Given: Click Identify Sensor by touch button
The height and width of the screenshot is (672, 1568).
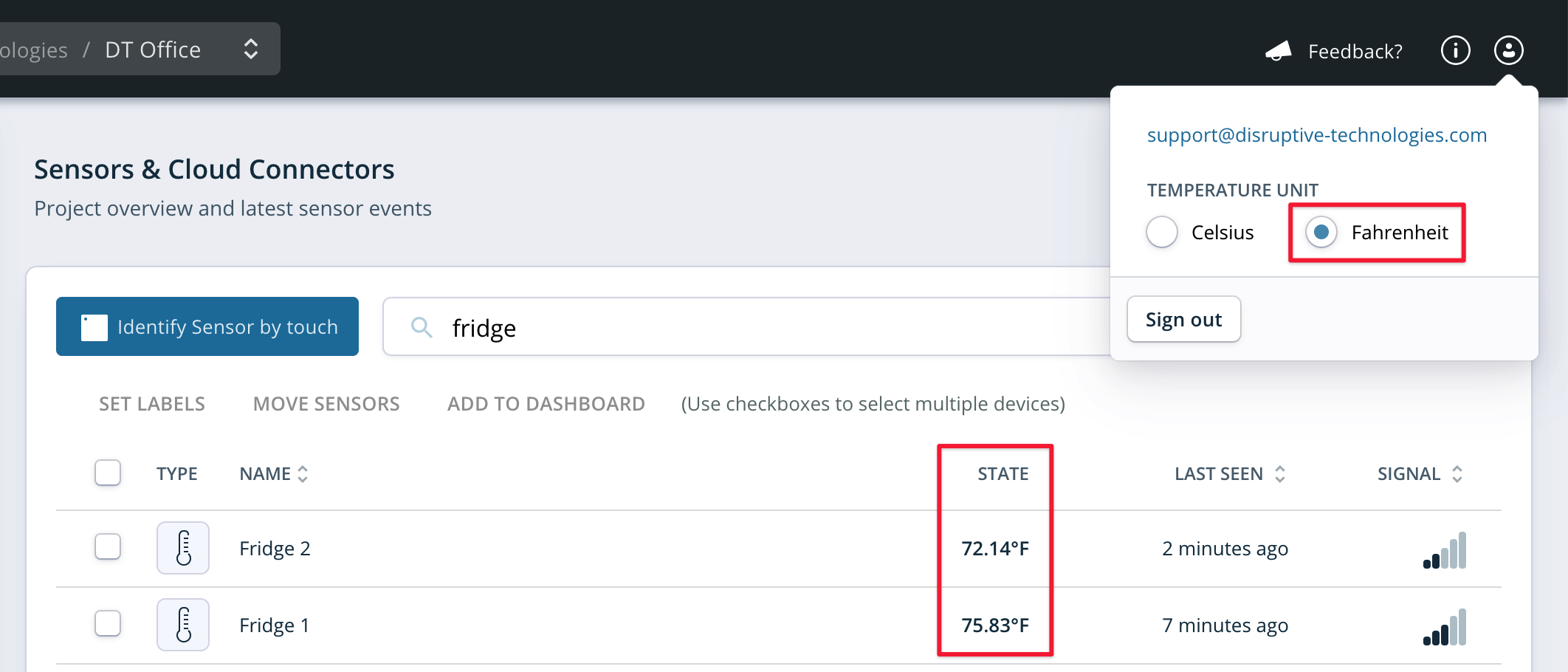Looking at the screenshot, I should pos(207,326).
